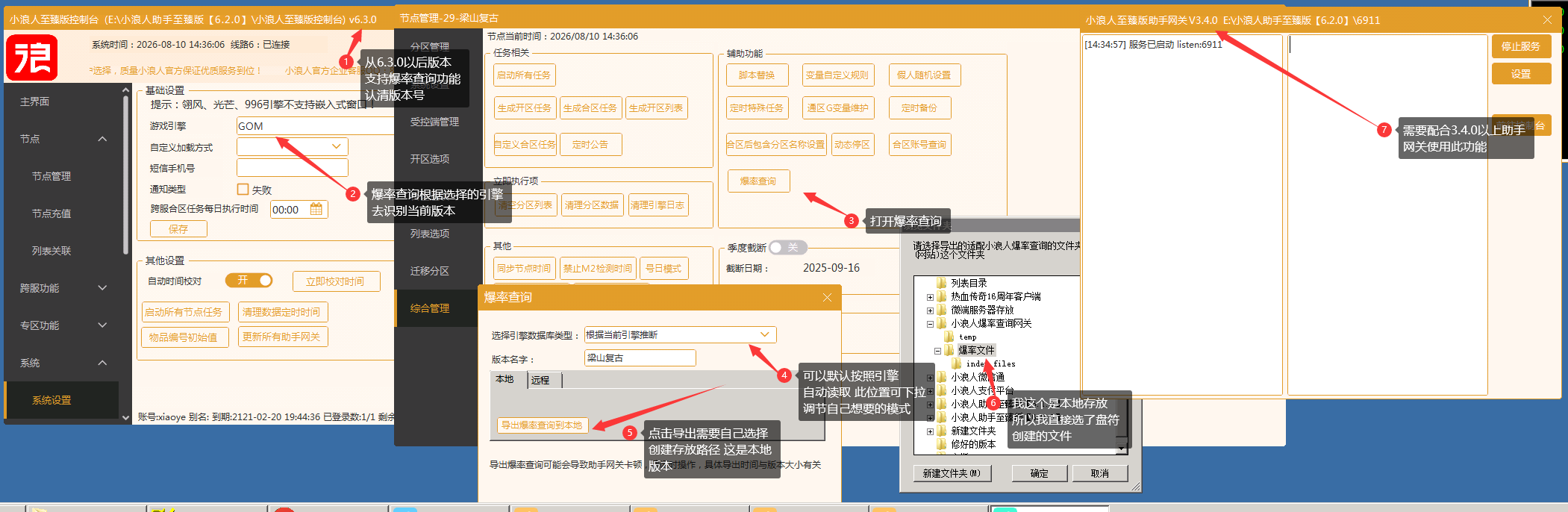Click 立即校对时间 button
The height and width of the screenshot is (512, 1568).
tap(337, 281)
